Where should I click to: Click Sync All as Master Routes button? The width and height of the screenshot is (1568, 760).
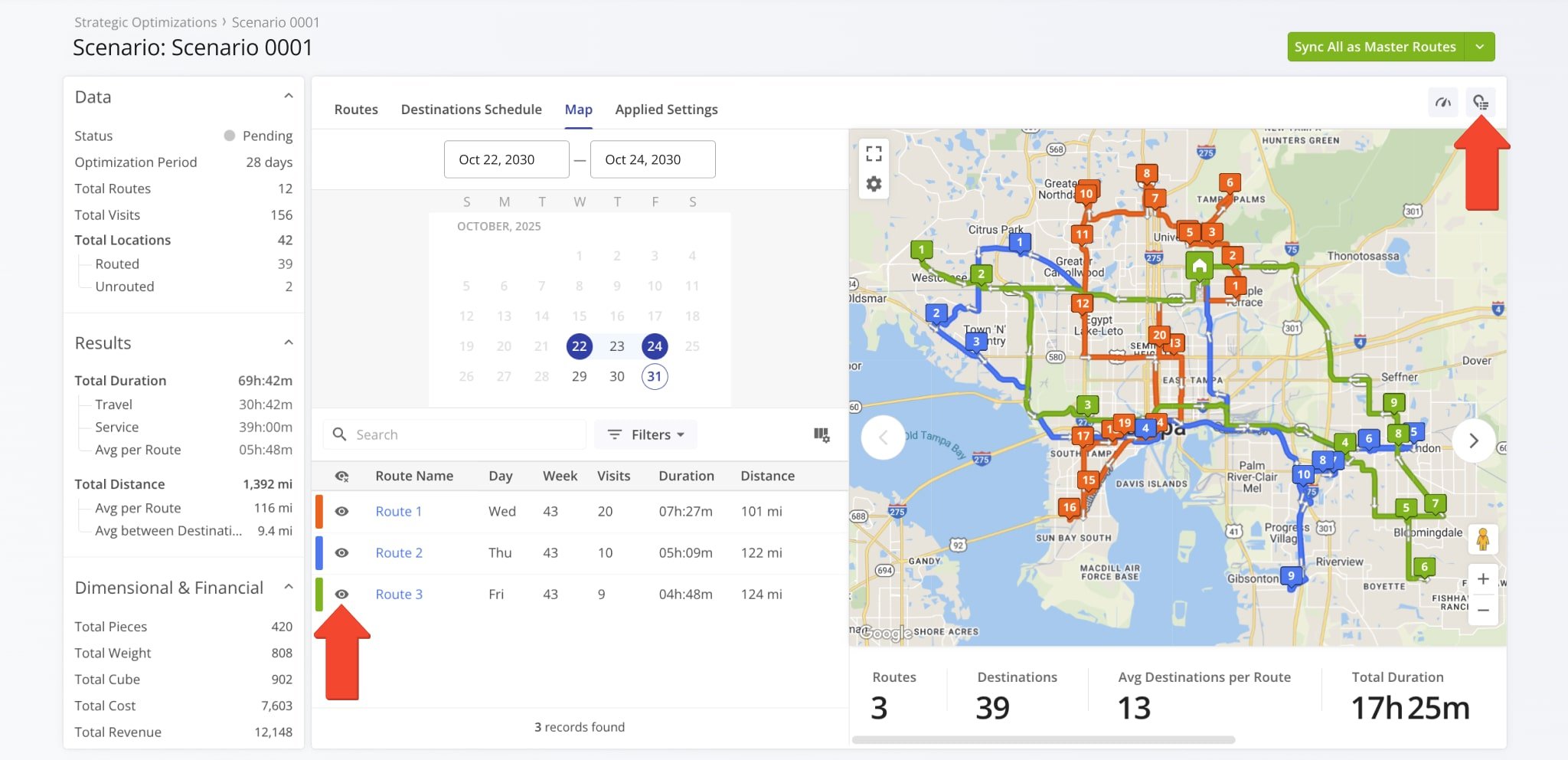[x=1375, y=47]
